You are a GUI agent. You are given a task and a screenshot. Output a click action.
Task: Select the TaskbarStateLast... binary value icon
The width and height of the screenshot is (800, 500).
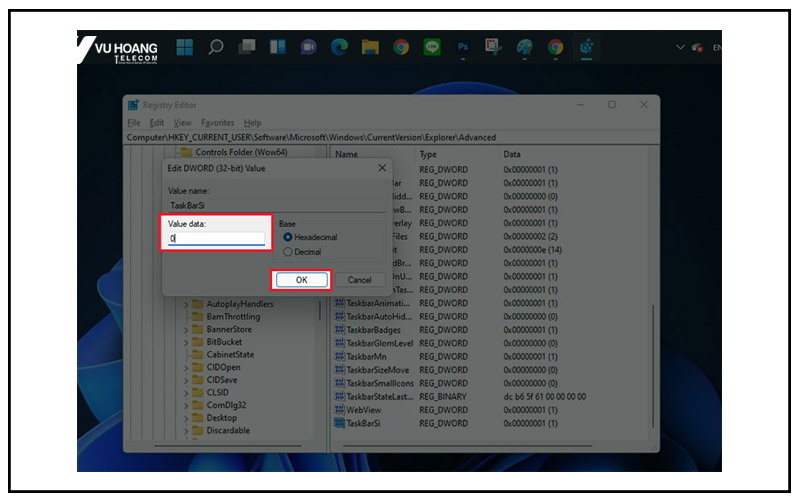(339, 396)
